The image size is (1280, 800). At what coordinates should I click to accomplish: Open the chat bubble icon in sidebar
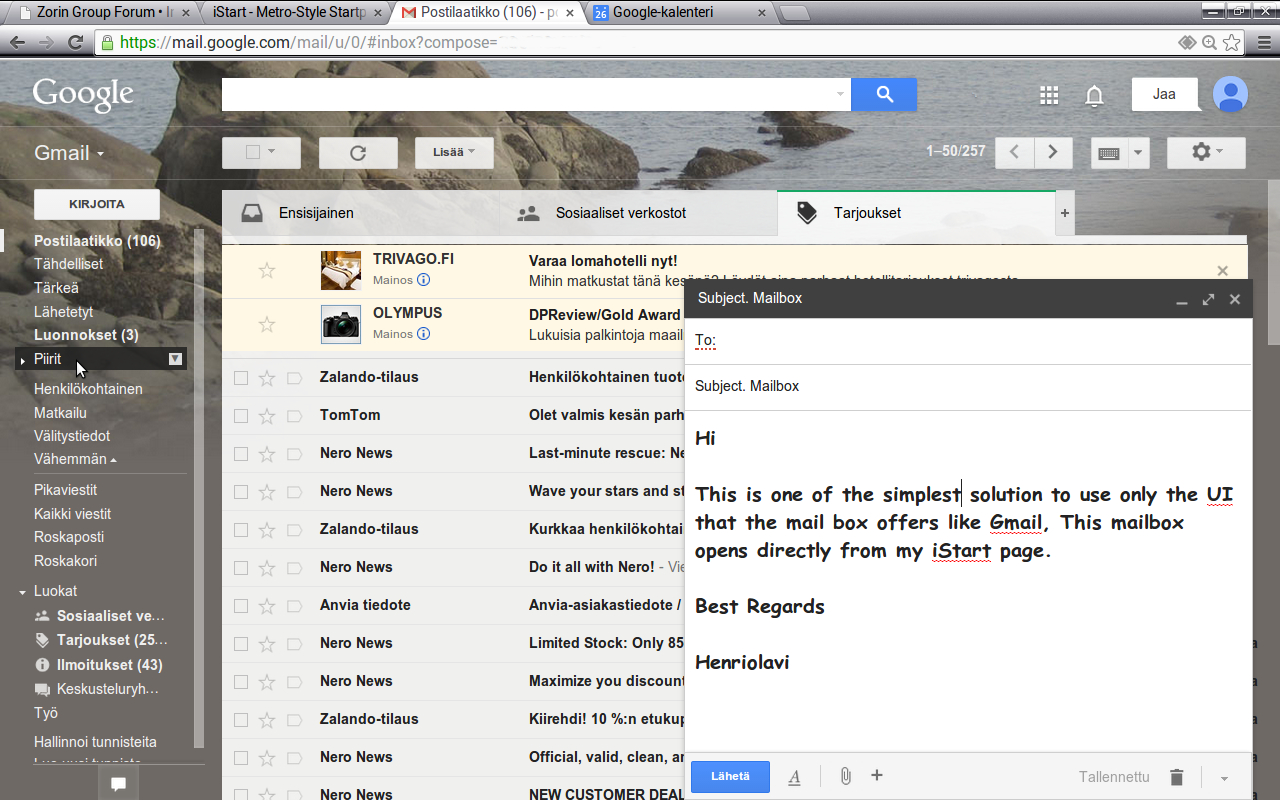pyautogui.click(x=118, y=784)
